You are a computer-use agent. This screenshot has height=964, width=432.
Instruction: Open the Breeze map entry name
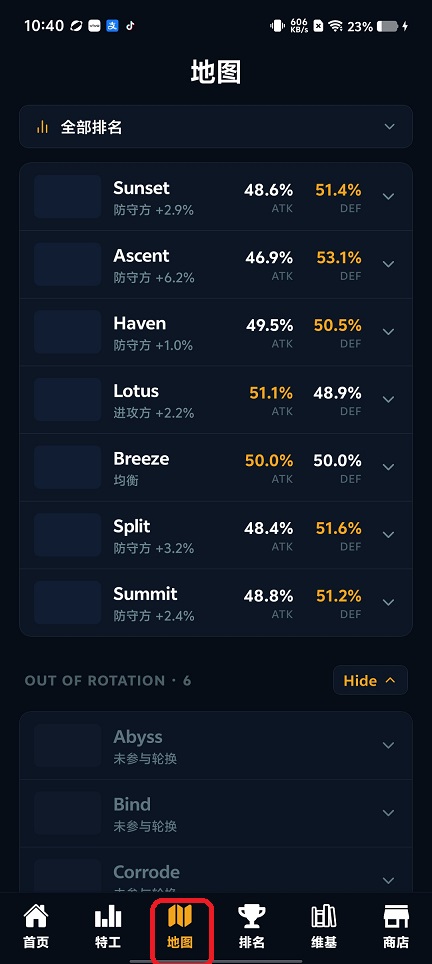141,459
